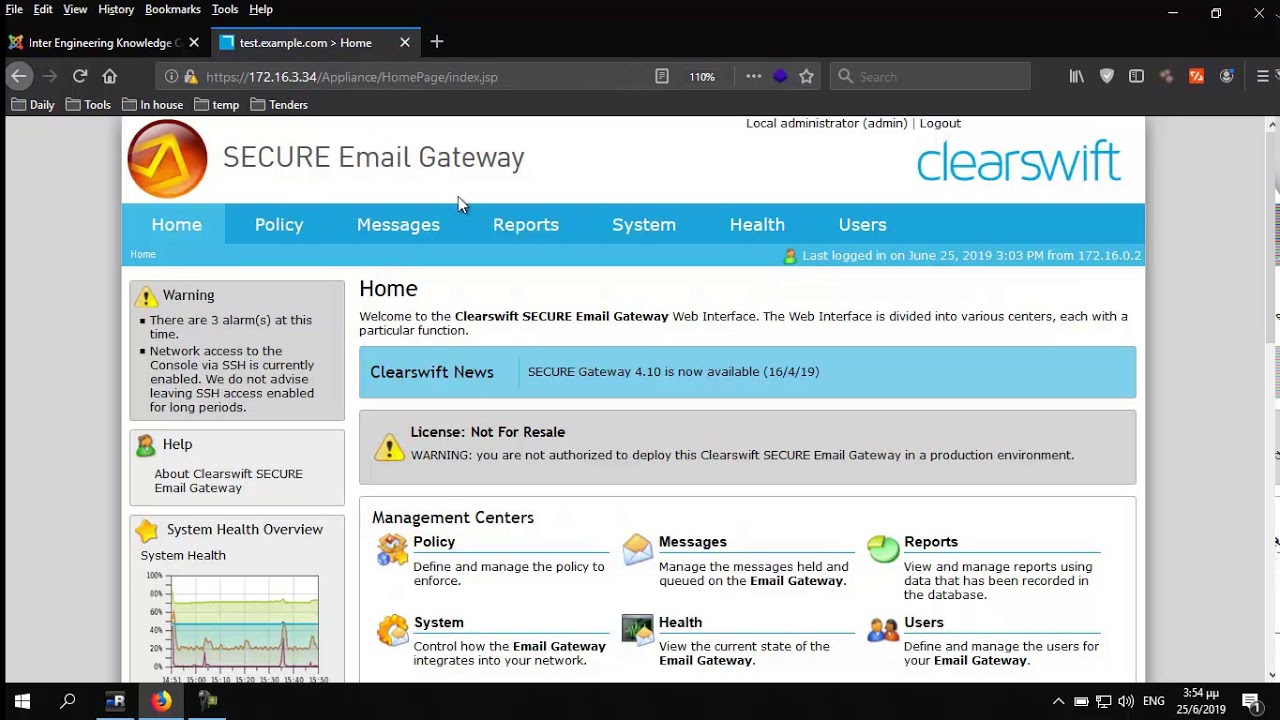Click the System Health graph thumbnail
1280x720 pixels.
(x=236, y=626)
